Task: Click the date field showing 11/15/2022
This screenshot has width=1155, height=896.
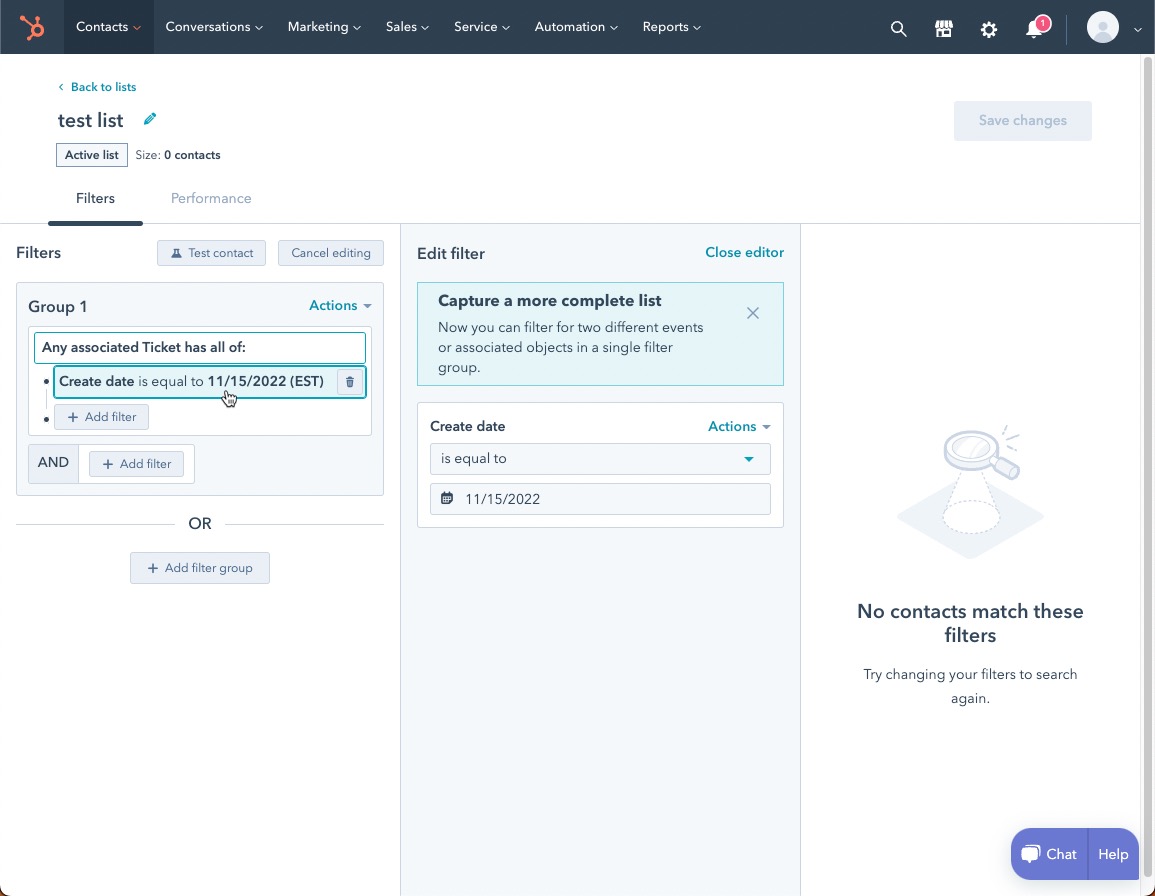Action: coord(600,499)
